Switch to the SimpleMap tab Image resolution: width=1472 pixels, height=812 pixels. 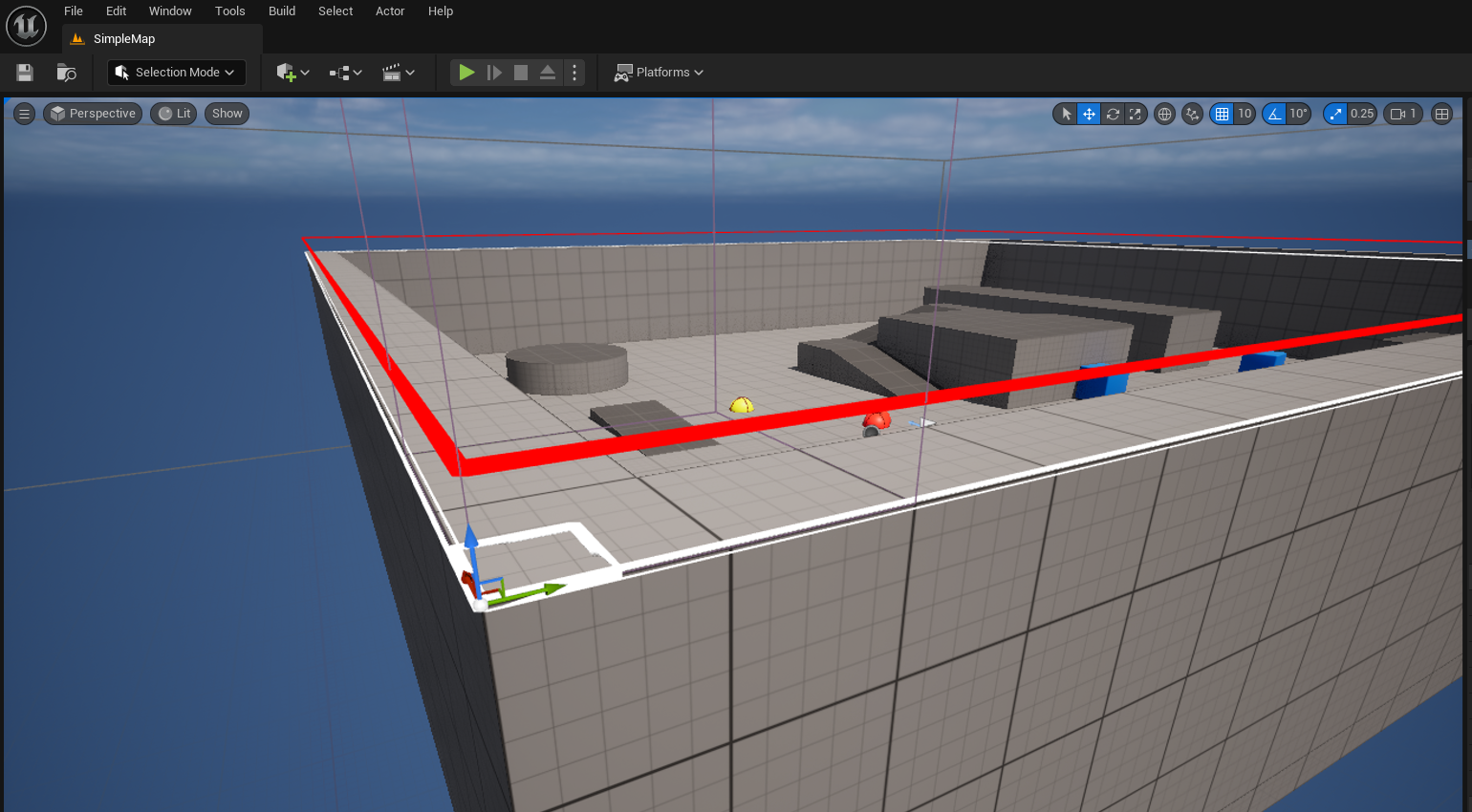123,39
